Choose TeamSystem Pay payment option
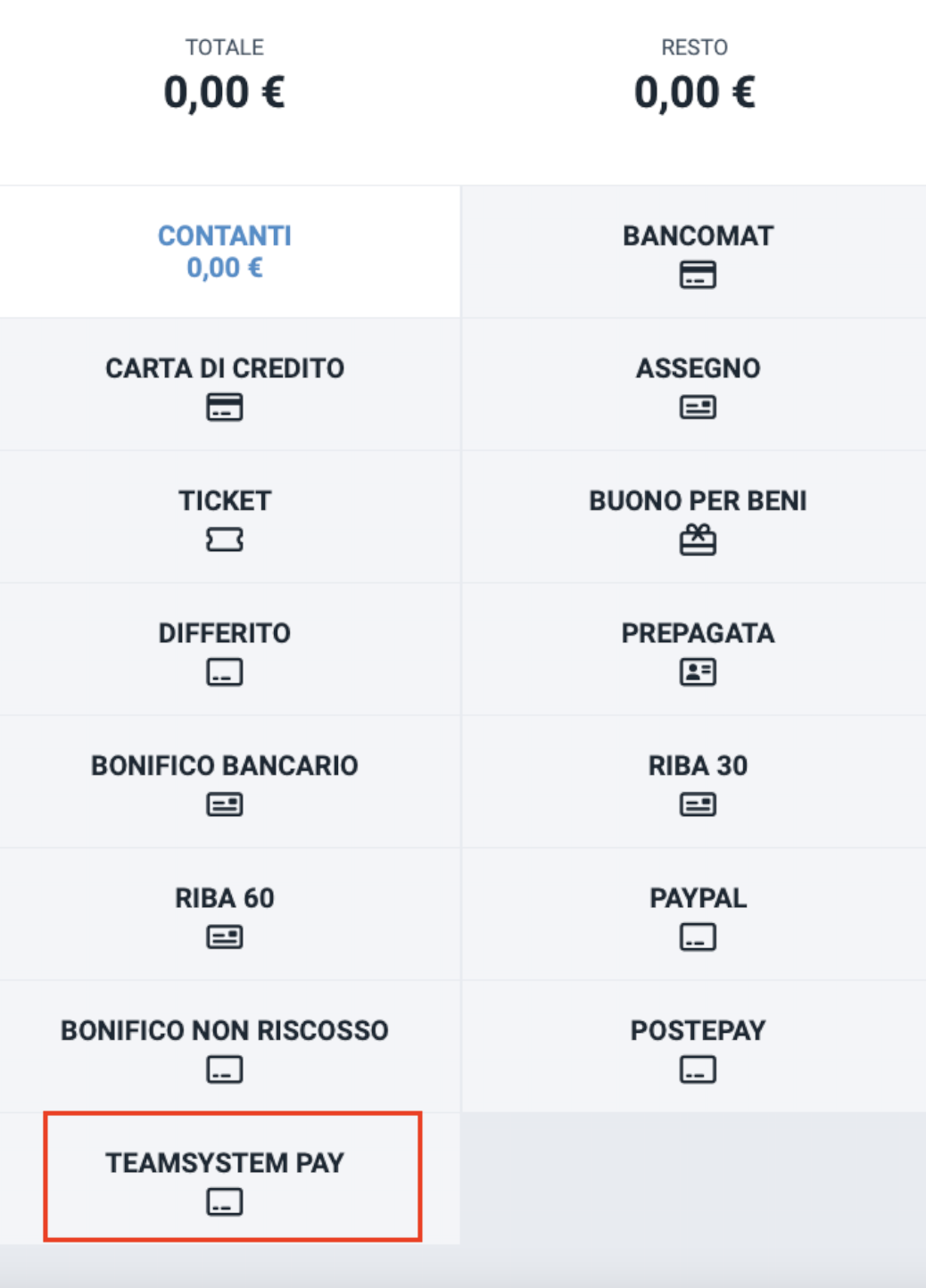The width and height of the screenshot is (926, 1288). coord(225,1163)
